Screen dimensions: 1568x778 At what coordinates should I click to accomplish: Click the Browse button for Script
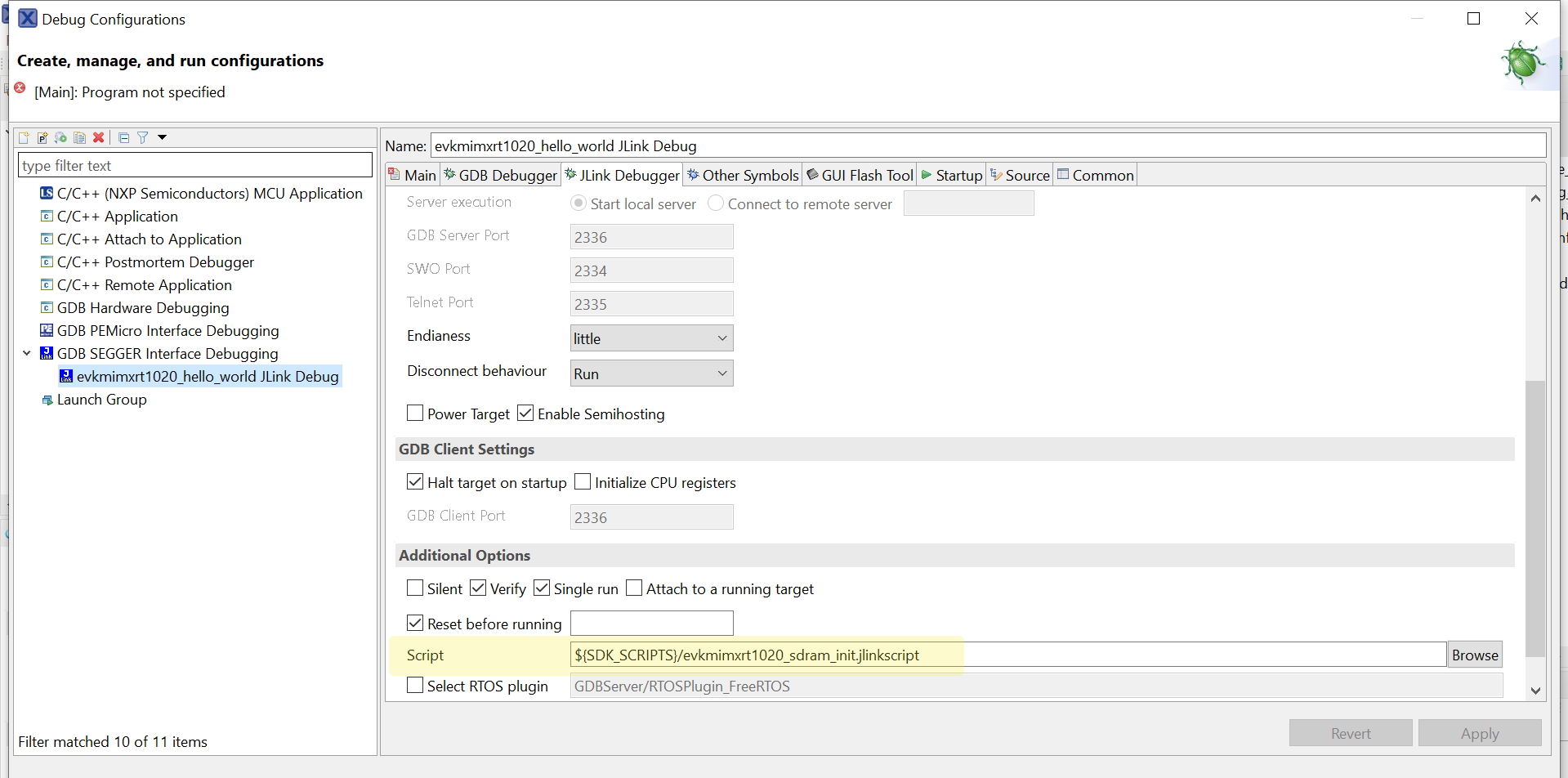[1474, 655]
